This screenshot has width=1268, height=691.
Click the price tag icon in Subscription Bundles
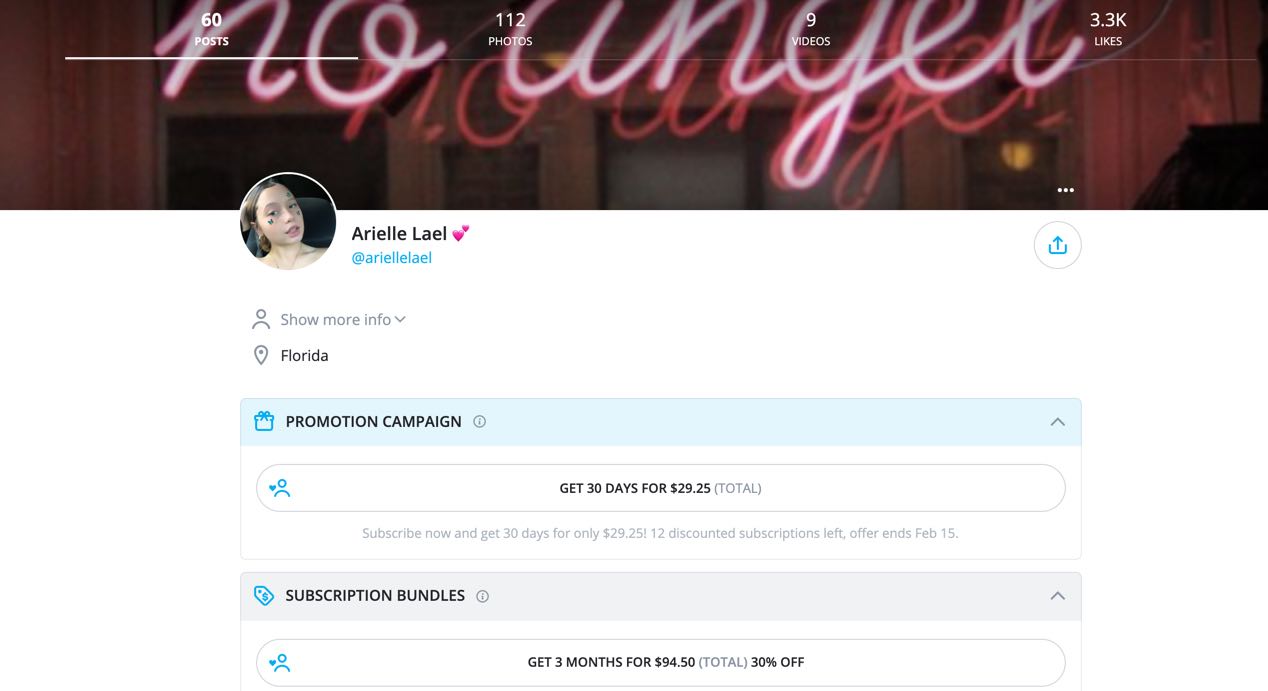click(264, 596)
